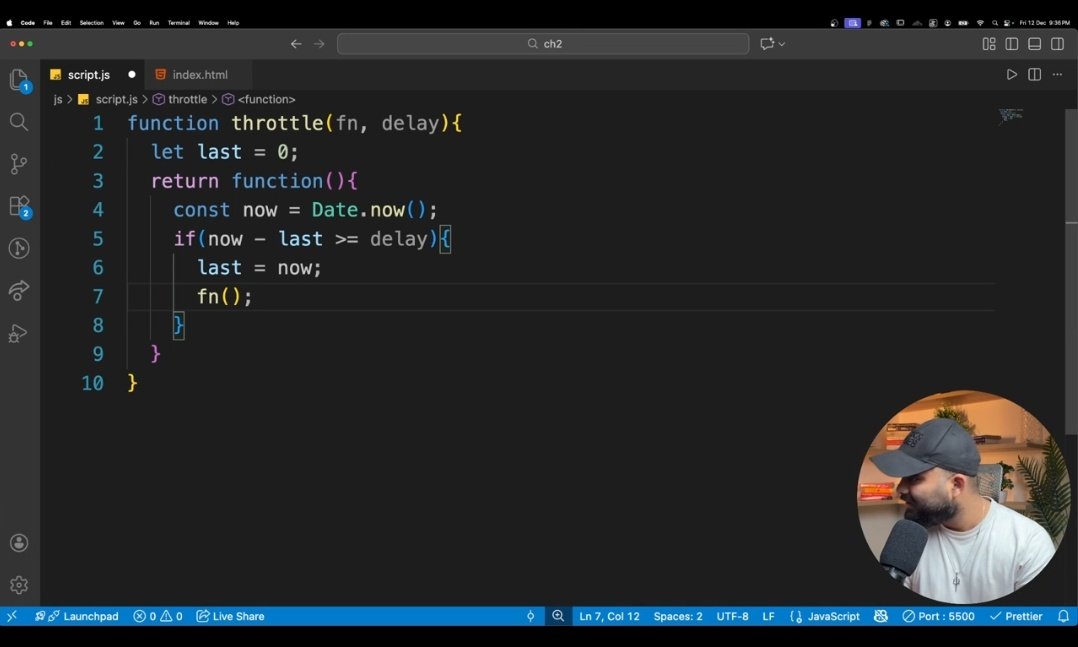Image resolution: width=1078 pixels, height=647 pixels.
Task: Open the Accounts icon in activity bar
Action: tap(19, 542)
